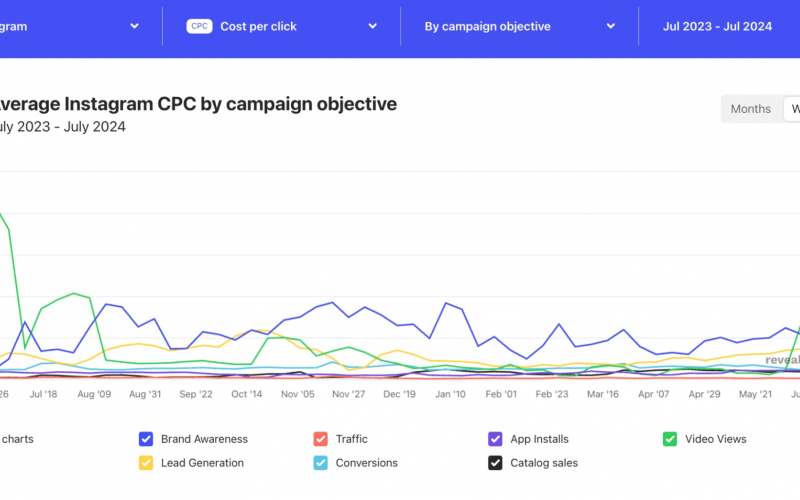This screenshot has width=800, height=500.
Task: Hide the Video Views series
Action: coord(670,439)
